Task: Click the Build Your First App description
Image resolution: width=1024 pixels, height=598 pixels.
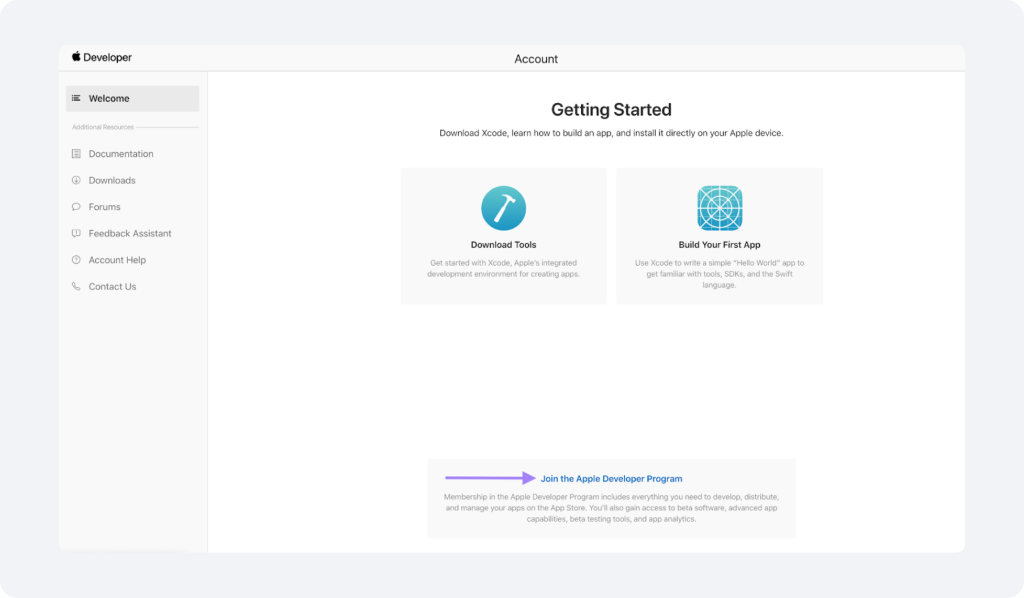Action: click(719, 274)
